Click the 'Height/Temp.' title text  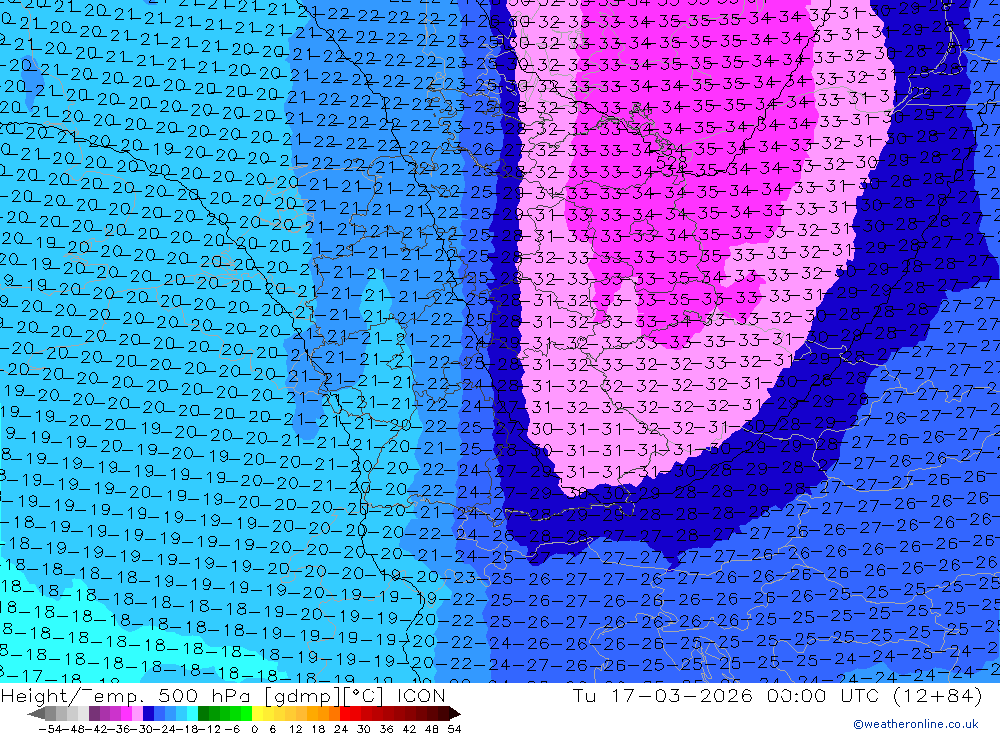click(71, 695)
